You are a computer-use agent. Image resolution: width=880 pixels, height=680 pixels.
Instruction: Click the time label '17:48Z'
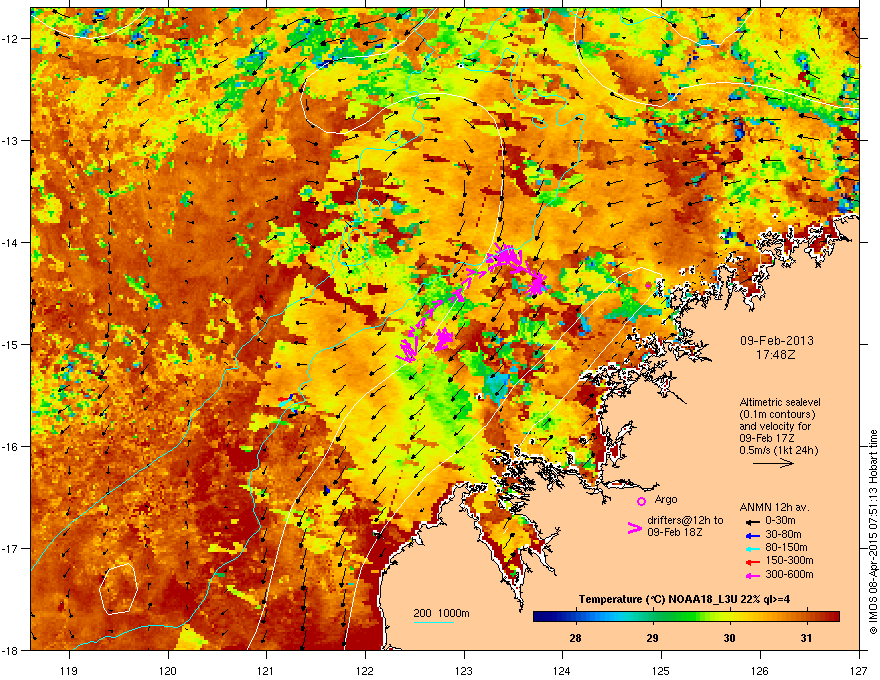[x=776, y=355]
